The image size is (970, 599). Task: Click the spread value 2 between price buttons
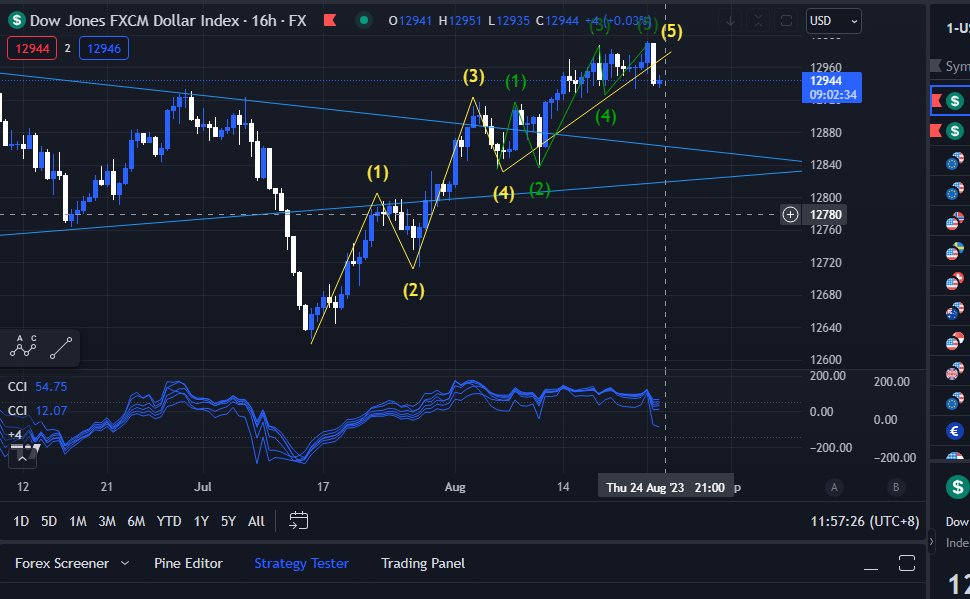pyautogui.click(x=67, y=48)
